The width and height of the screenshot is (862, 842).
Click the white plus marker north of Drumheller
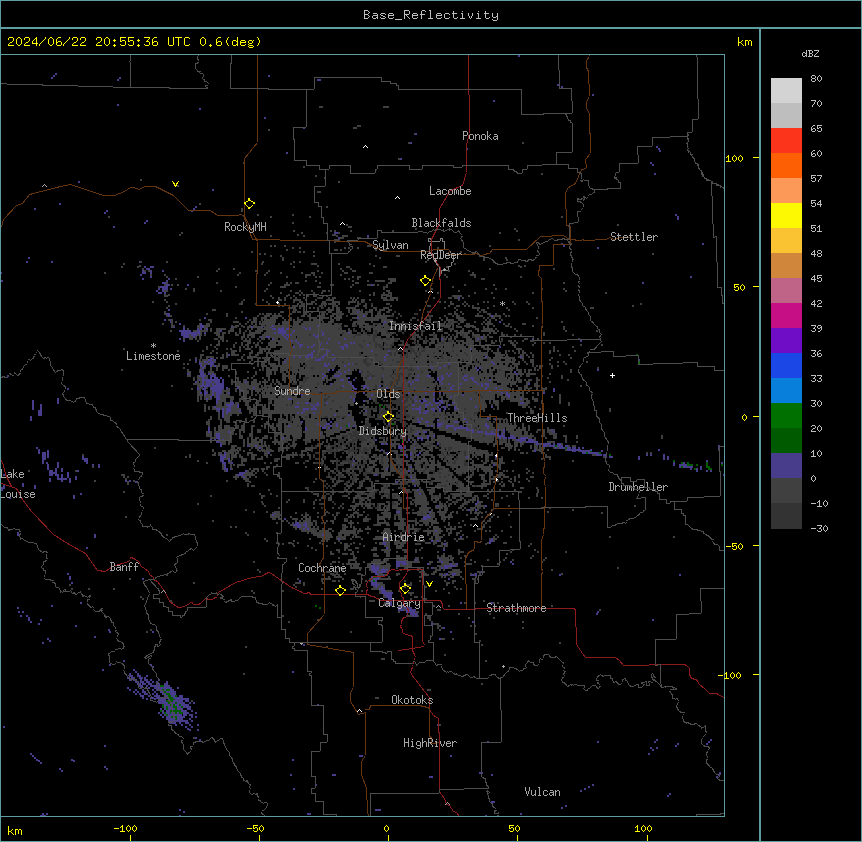pos(612,375)
